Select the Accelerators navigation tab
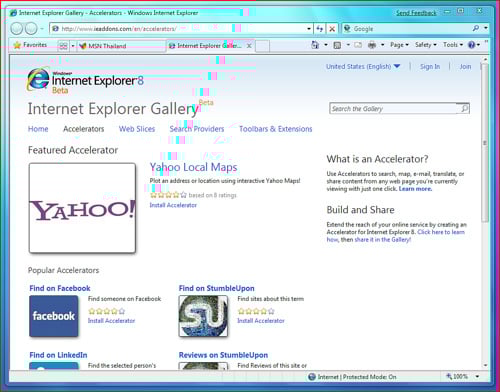Image resolution: width=500 pixels, height=392 pixels. tap(84, 129)
